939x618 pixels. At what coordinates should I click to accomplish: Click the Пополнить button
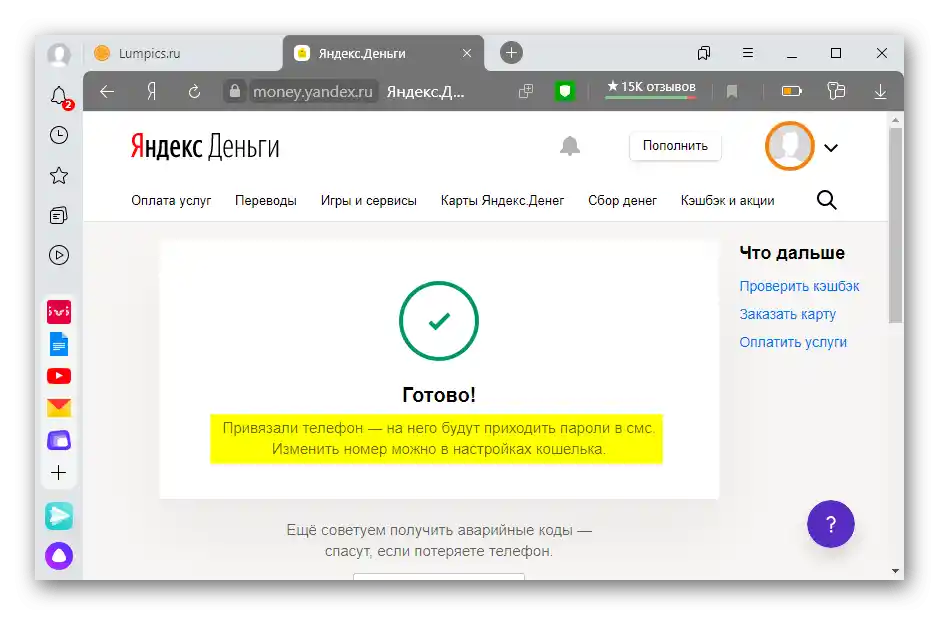click(x=675, y=146)
